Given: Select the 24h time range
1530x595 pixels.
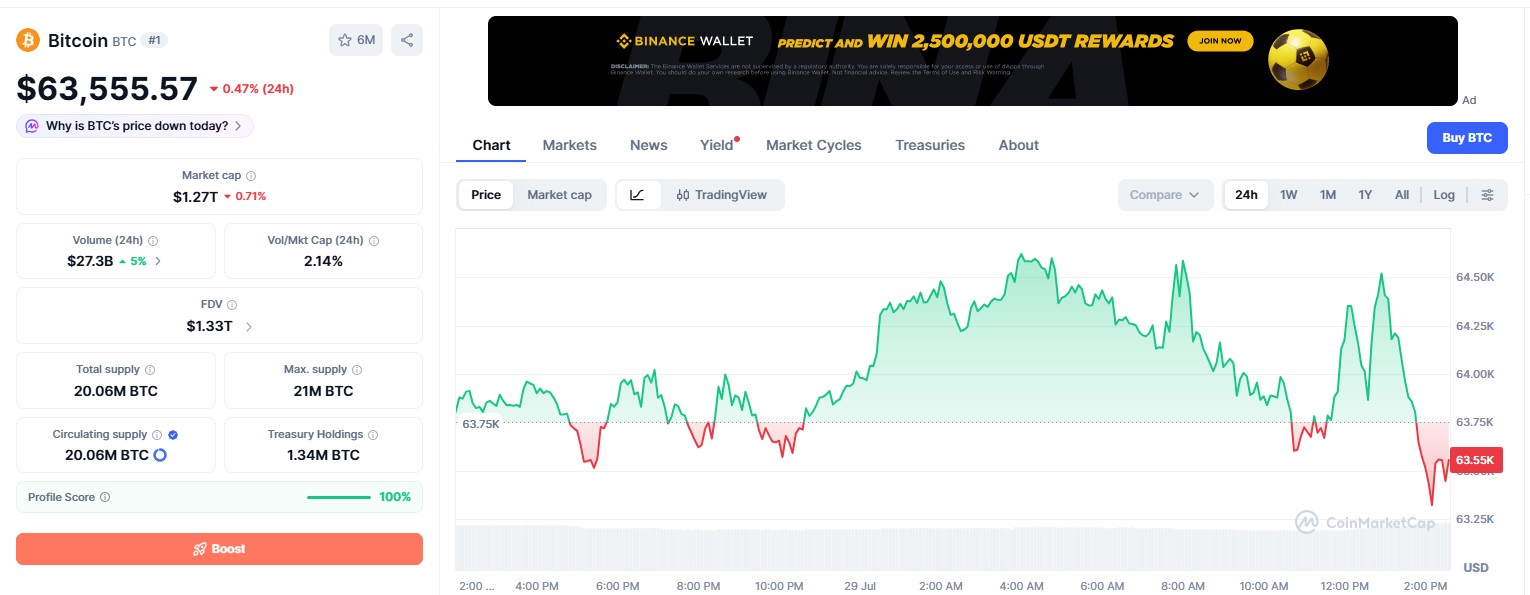Looking at the screenshot, I should (1246, 195).
